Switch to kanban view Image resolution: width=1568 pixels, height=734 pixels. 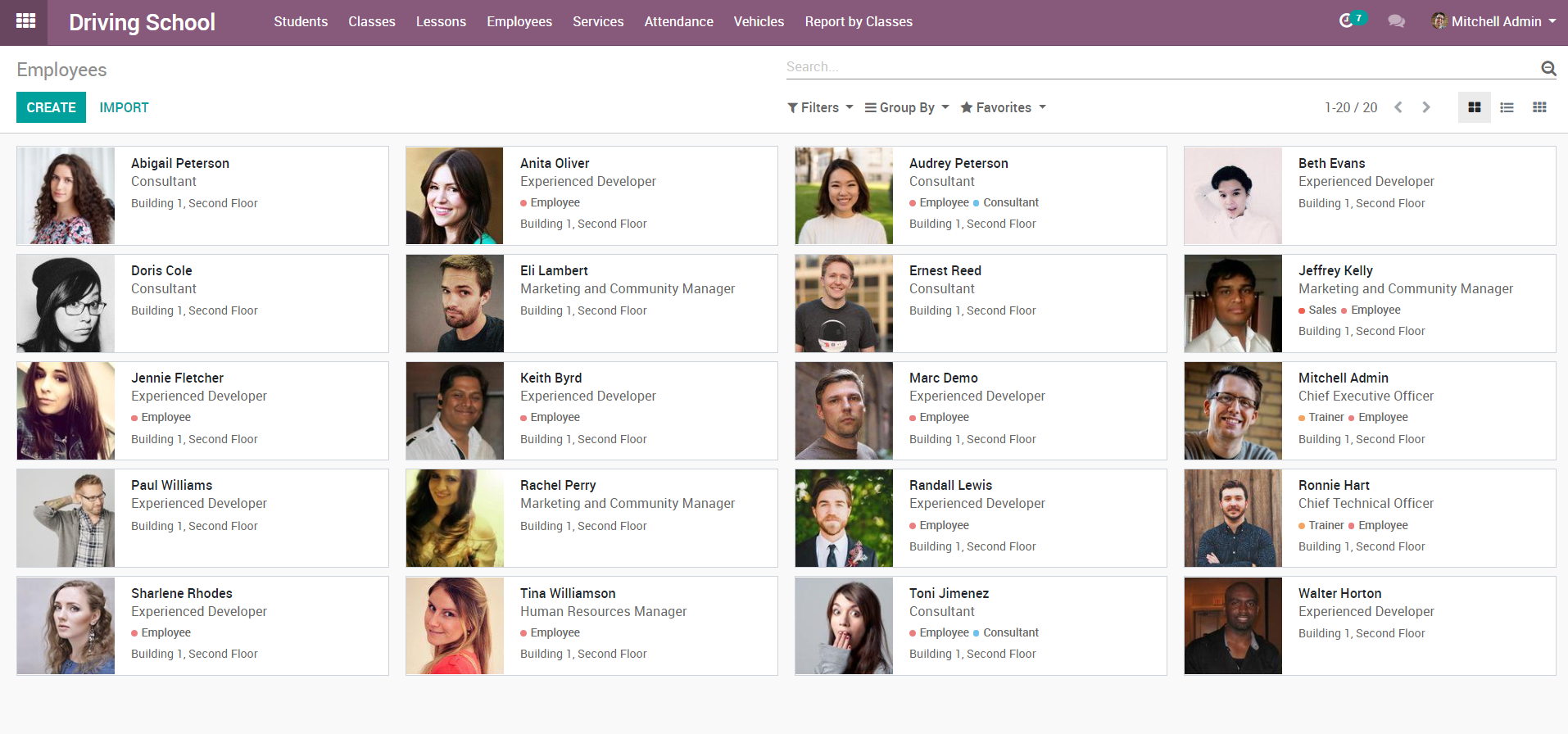(x=1475, y=107)
